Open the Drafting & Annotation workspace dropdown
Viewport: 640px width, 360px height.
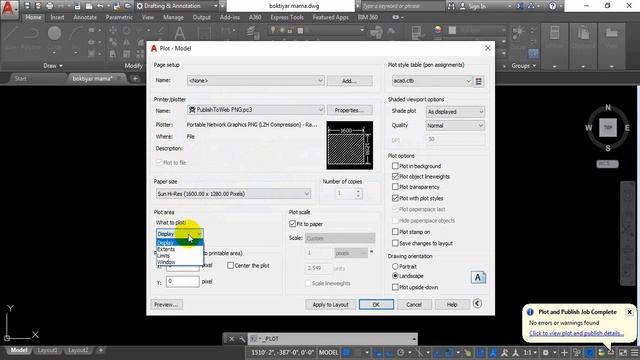177,6
